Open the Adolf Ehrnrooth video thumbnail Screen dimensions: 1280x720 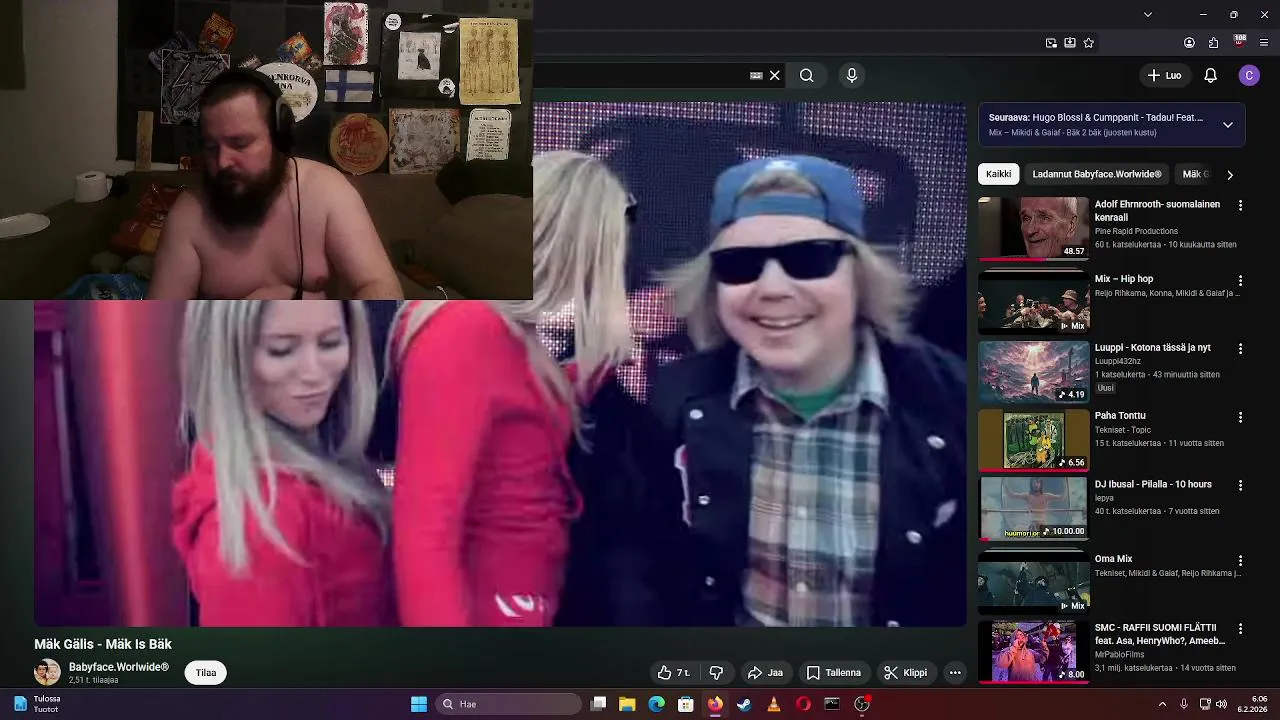(1033, 228)
